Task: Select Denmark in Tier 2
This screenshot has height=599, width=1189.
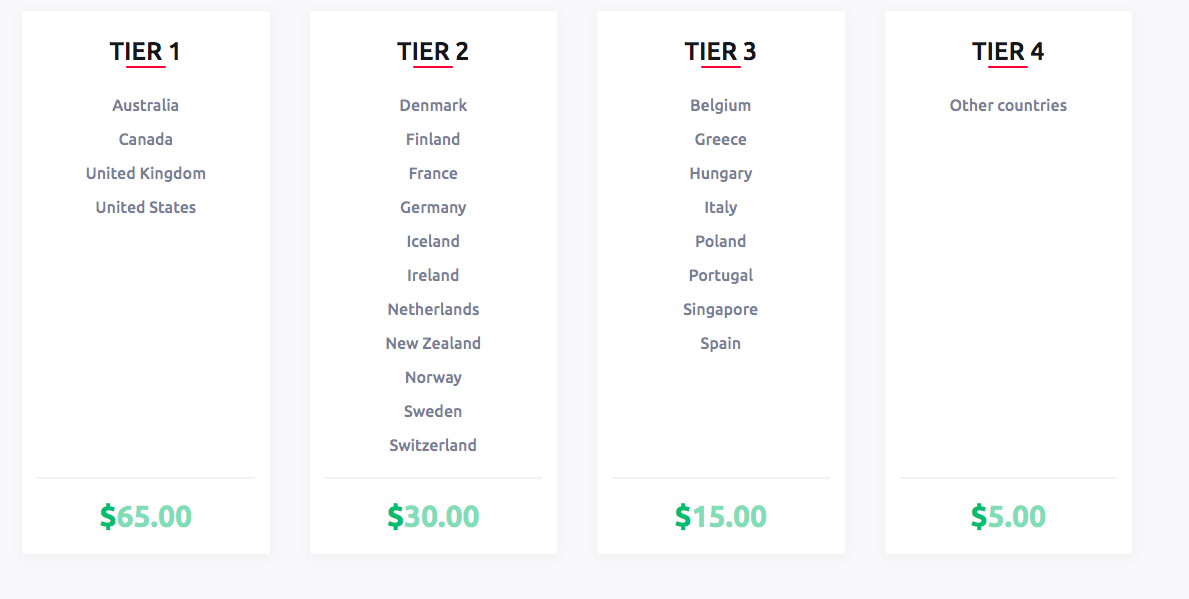Action: [433, 105]
